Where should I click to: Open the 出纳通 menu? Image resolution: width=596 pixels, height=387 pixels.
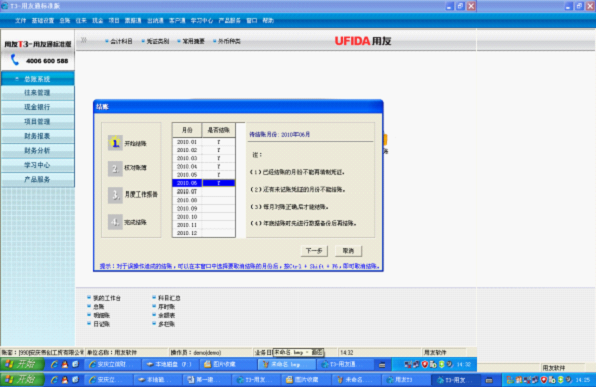coord(155,21)
